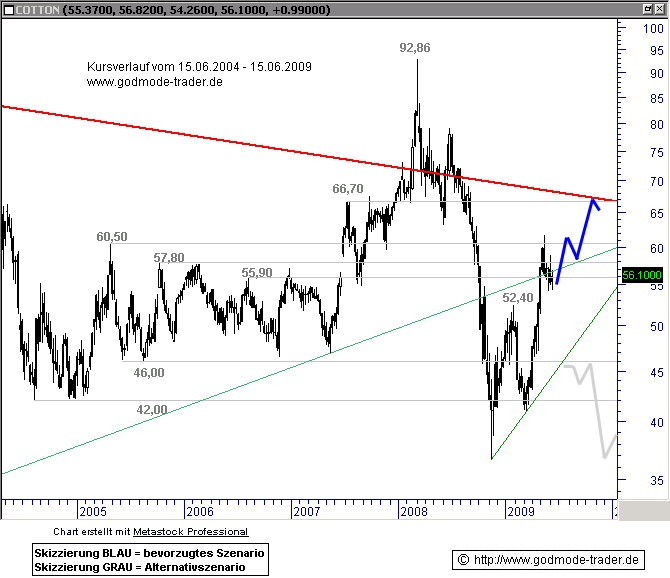Click the 75 value on price axis
The image size is (670, 578).
[x=657, y=153]
